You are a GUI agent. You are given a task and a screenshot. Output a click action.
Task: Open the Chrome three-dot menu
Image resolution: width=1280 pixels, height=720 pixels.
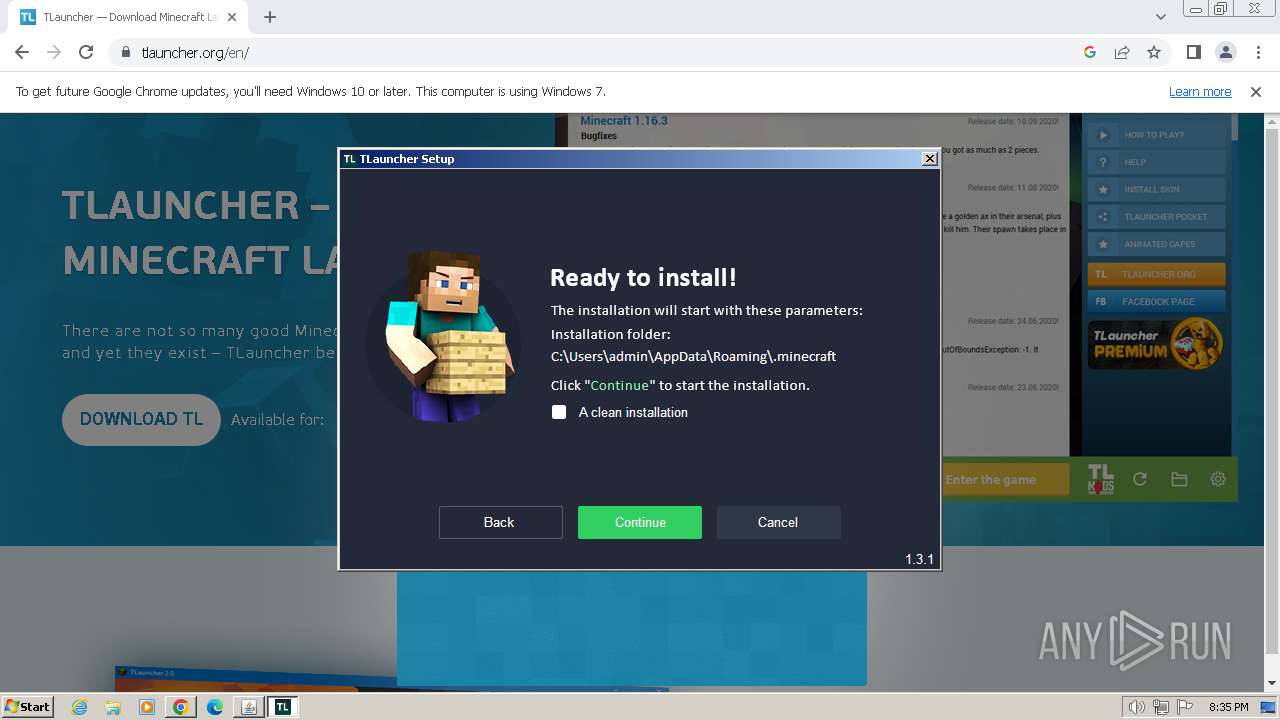pos(1257,52)
